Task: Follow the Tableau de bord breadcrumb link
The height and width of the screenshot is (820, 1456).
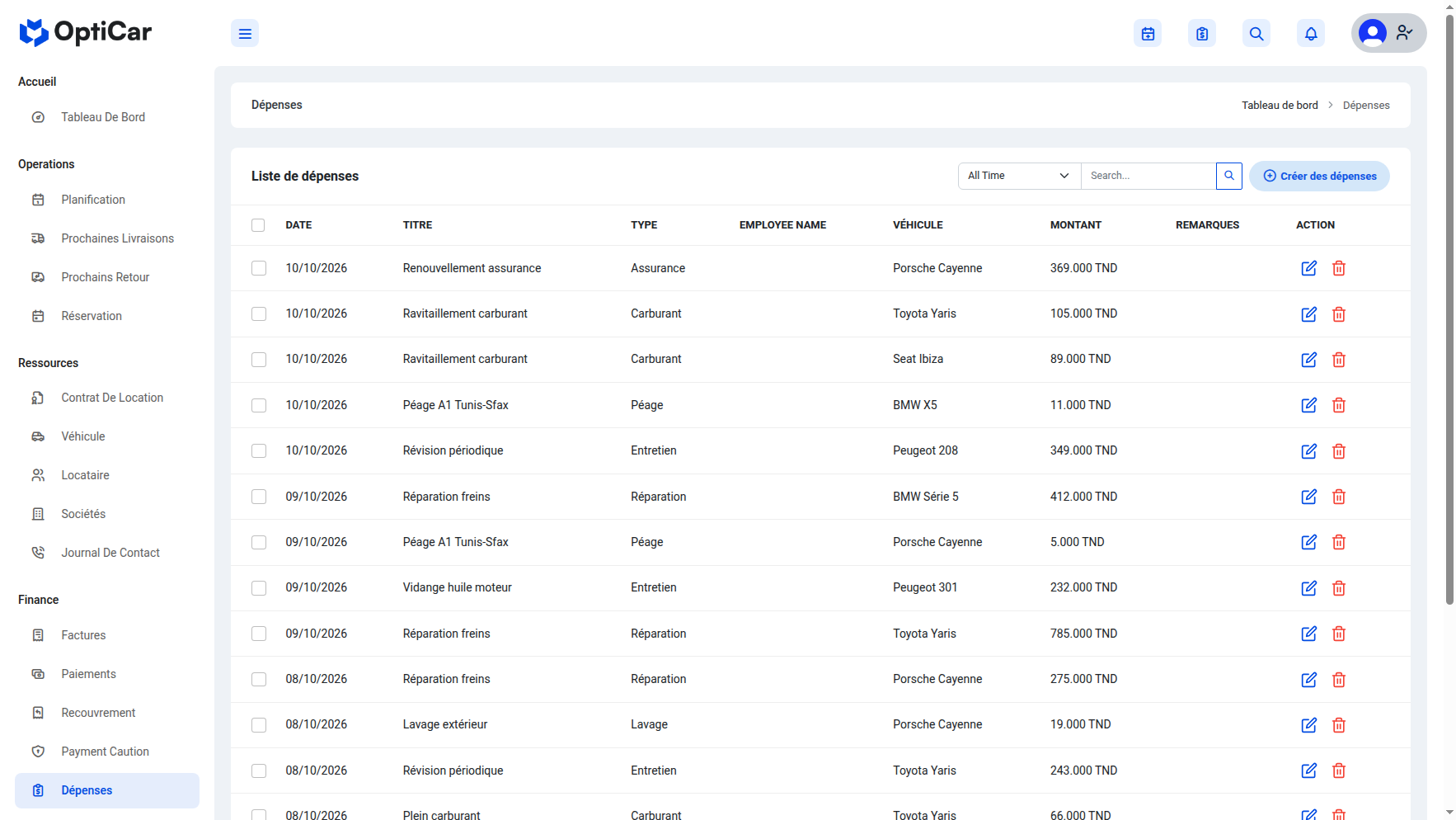Action: click(x=1280, y=105)
